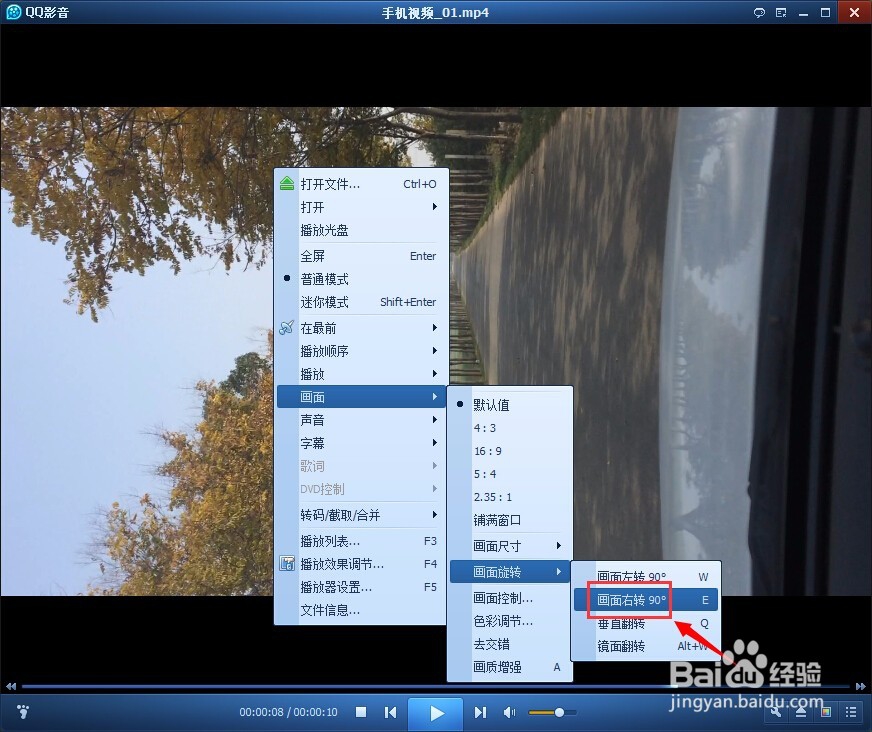
Task: Click the playback progress bar to seek
Action: [x=300, y=687]
